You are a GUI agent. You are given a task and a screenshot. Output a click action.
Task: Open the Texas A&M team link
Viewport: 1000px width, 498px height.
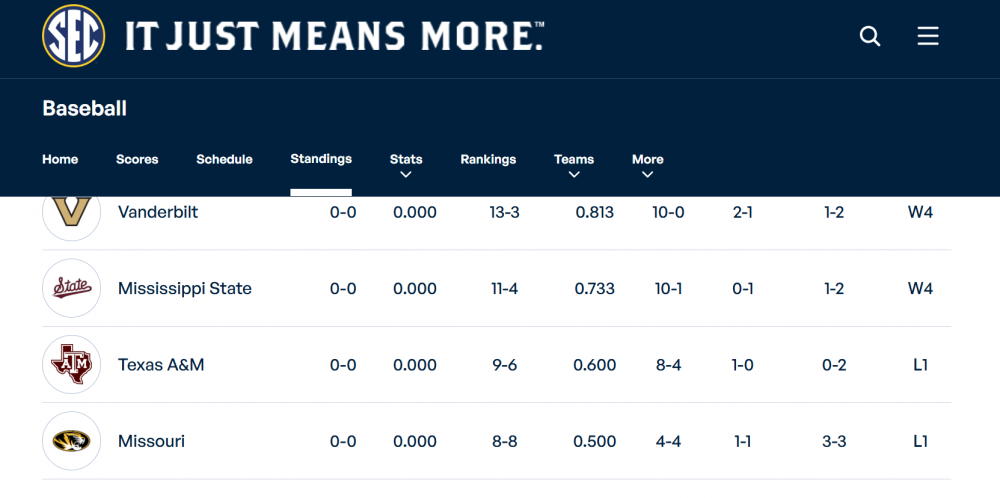pyautogui.click(x=161, y=365)
